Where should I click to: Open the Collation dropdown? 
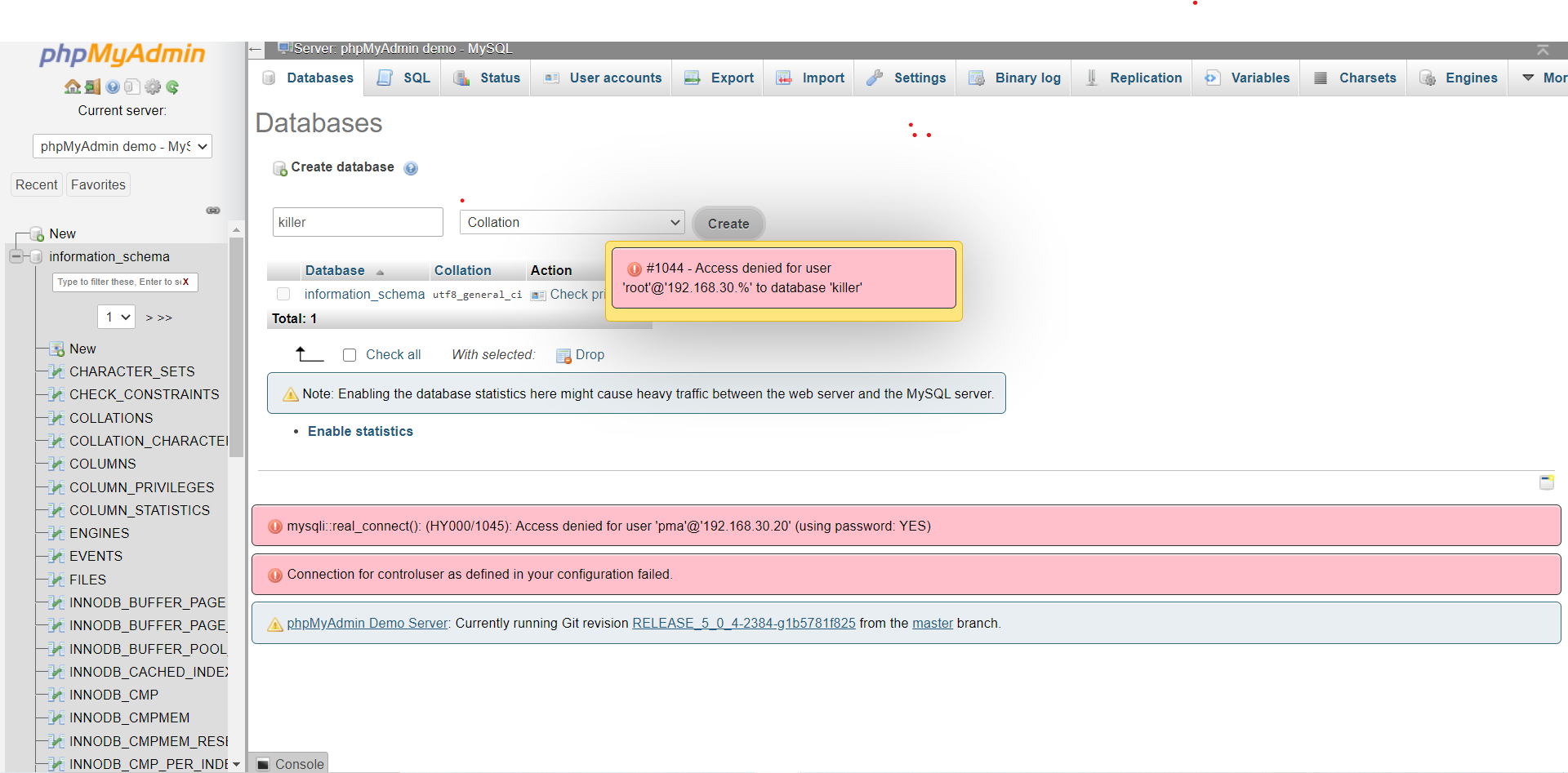(x=572, y=222)
